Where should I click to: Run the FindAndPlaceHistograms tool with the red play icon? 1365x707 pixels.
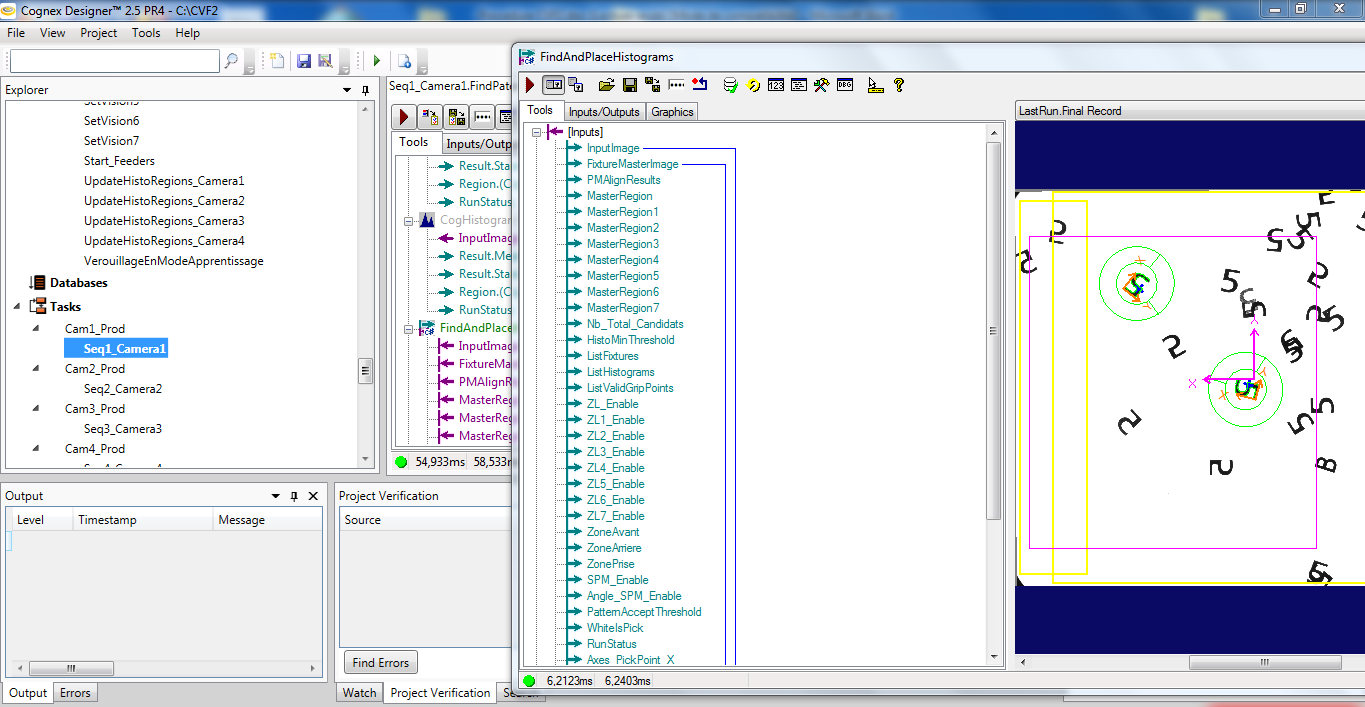tap(530, 85)
